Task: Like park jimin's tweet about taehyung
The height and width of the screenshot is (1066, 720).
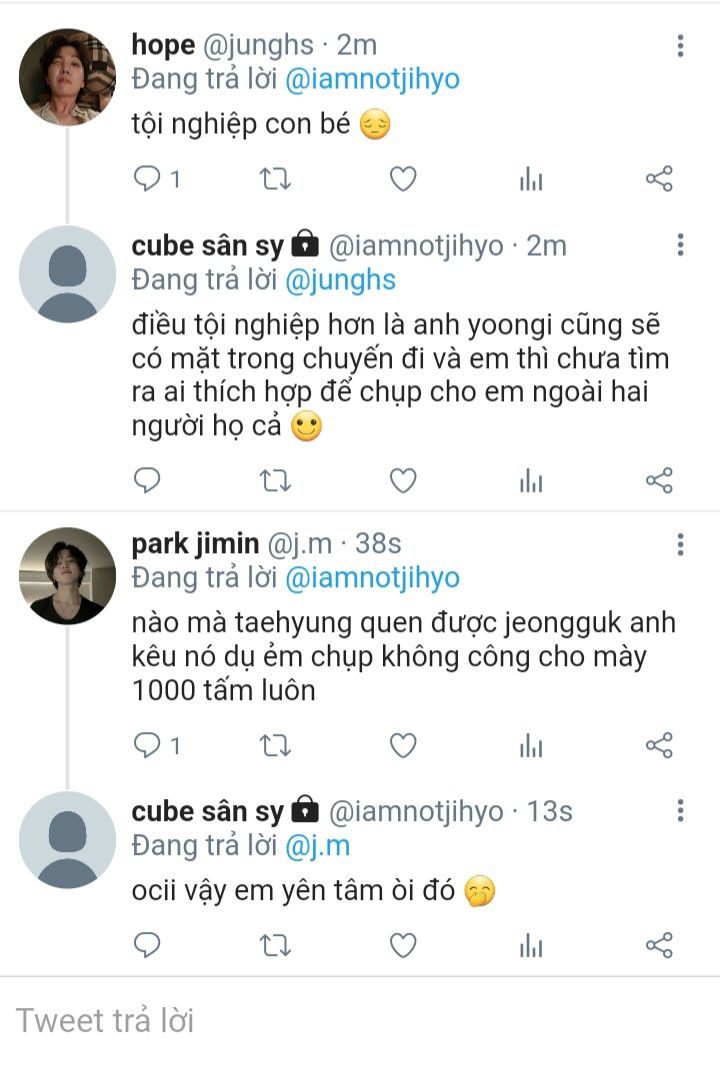Action: pyautogui.click(x=402, y=745)
